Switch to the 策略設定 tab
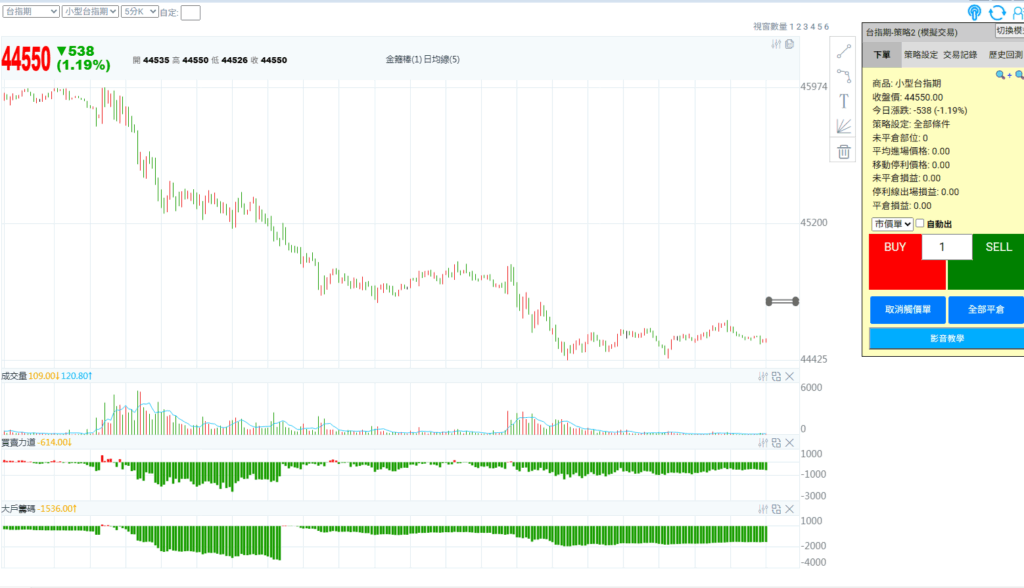The height and width of the screenshot is (588, 1024). 921,55
